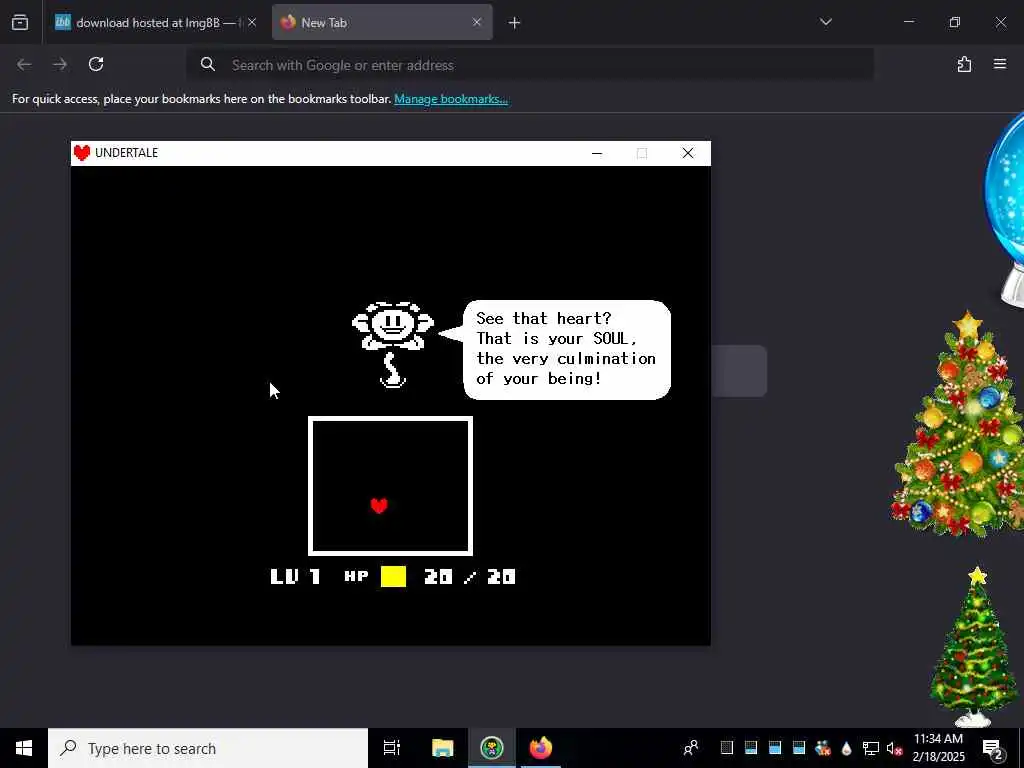Screen dimensions: 1024x768
Task: Close the ImgBB download tab
Action: coord(252,22)
